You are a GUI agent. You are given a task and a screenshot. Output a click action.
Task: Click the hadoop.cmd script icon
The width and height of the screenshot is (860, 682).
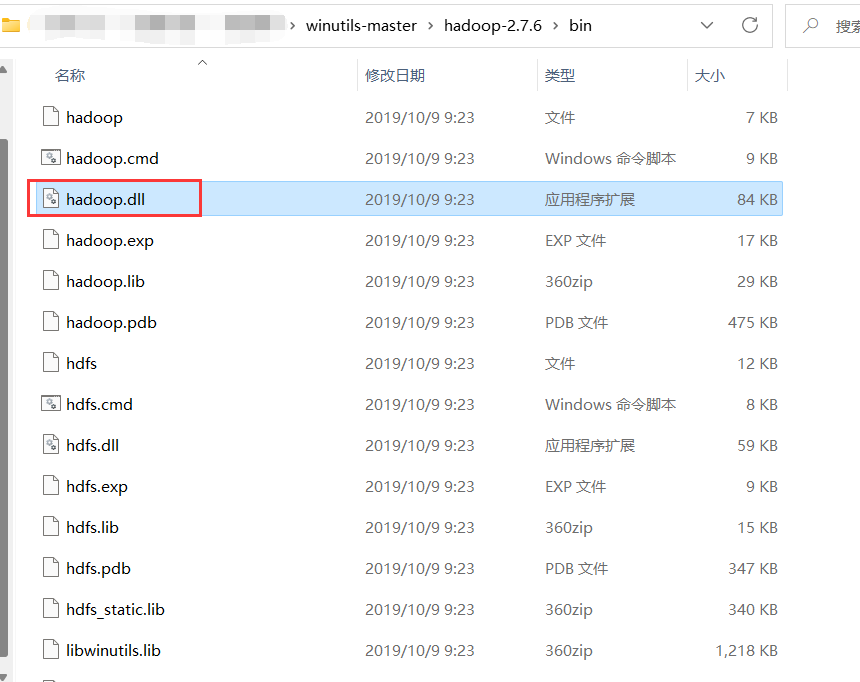[x=51, y=158]
